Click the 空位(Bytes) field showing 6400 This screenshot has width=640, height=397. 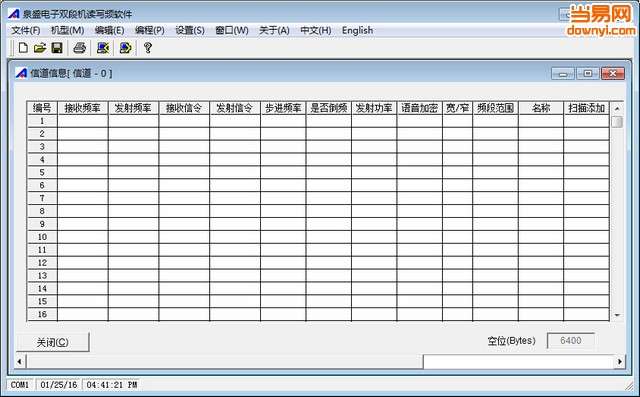[571, 341]
